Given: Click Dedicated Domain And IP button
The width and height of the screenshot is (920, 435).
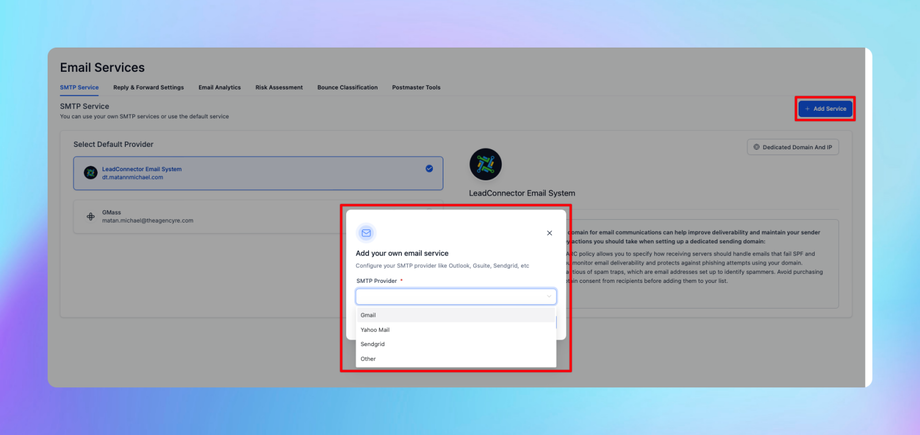Looking at the screenshot, I should click(793, 147).
